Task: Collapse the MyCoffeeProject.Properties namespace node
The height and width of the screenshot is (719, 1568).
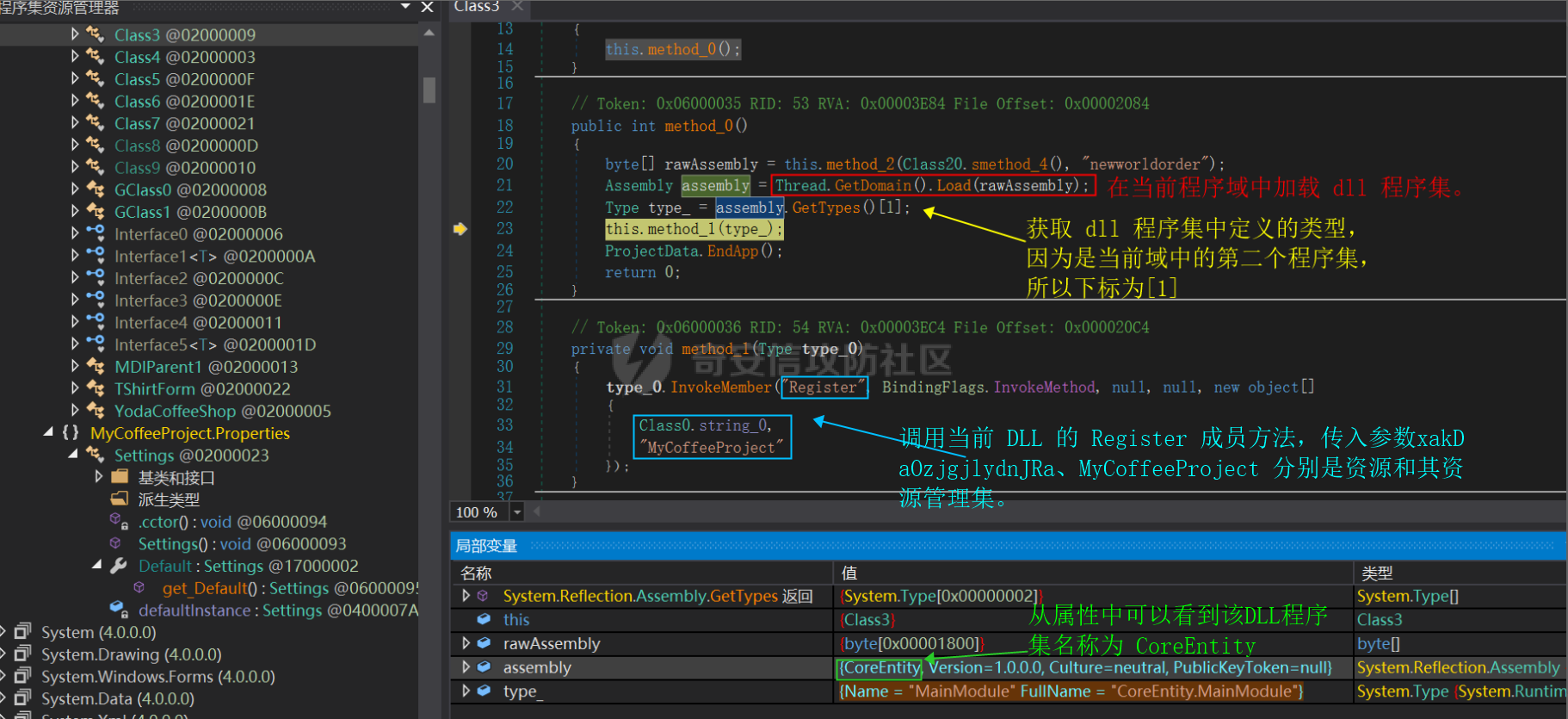Action: click(48, 432)
